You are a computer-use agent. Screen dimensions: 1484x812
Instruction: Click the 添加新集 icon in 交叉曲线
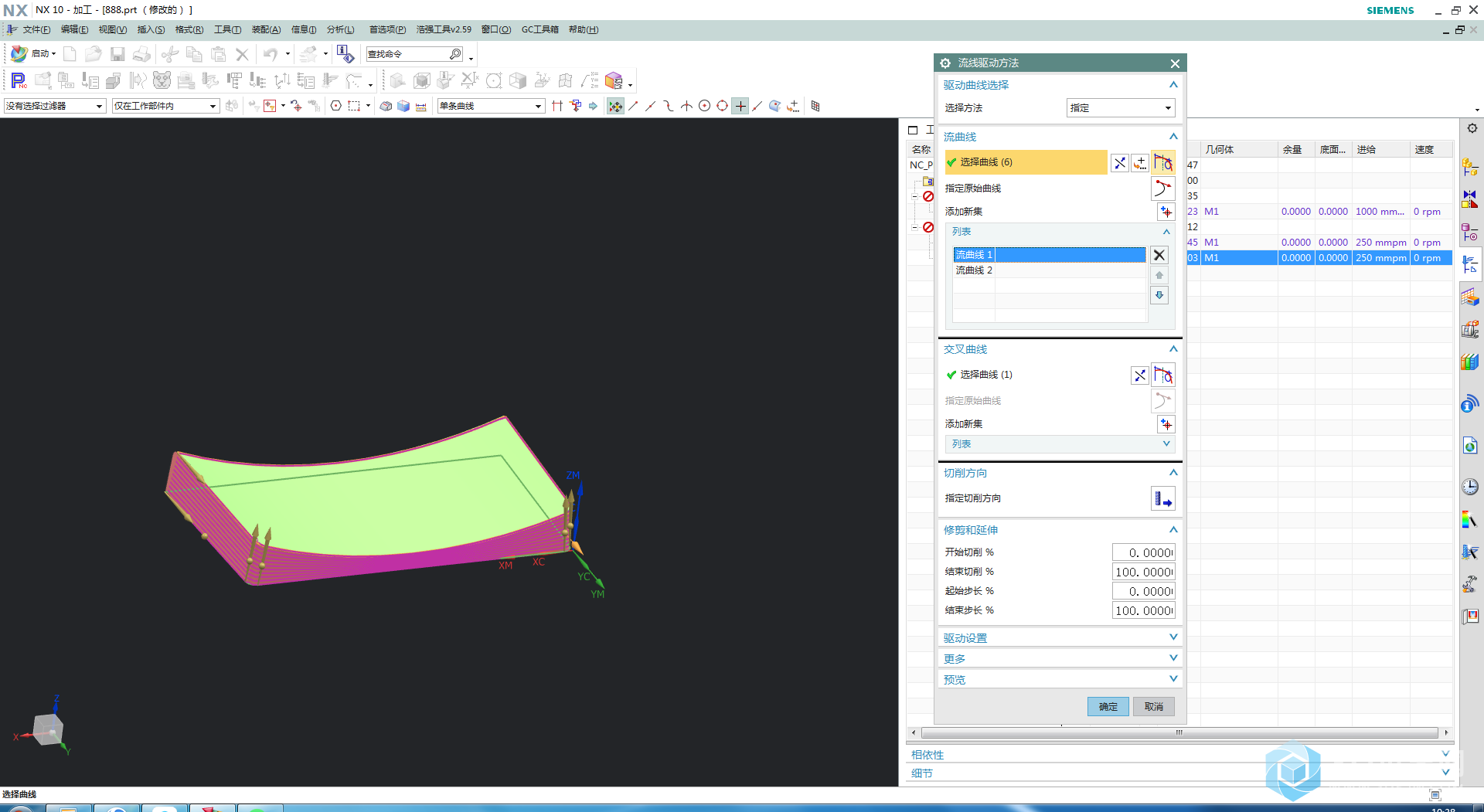(1166, 424)
